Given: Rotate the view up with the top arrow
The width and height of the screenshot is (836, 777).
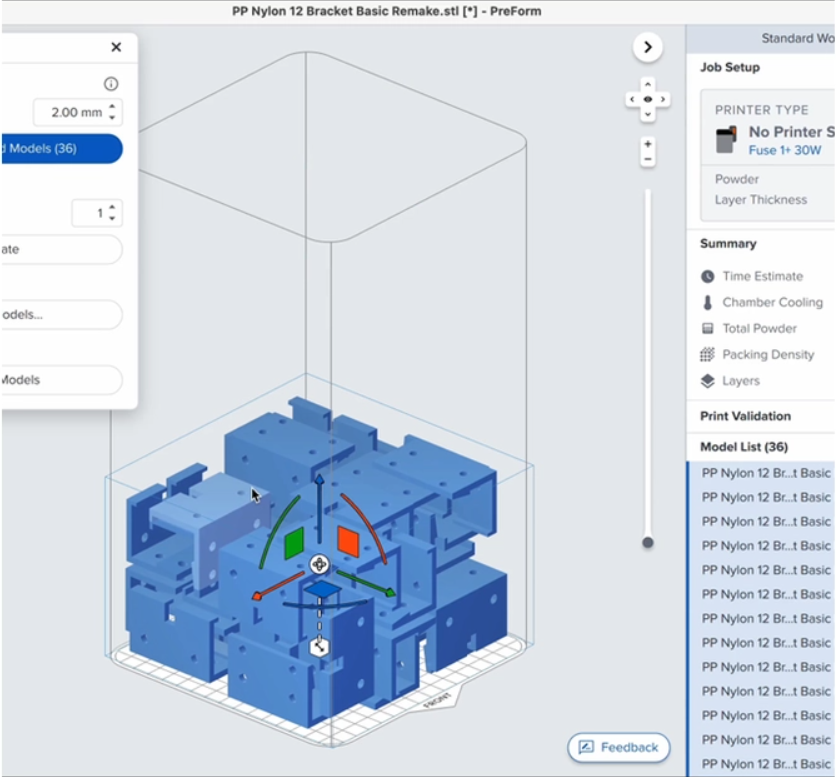Looking at the screenshot, I should [x=648, y=84].
